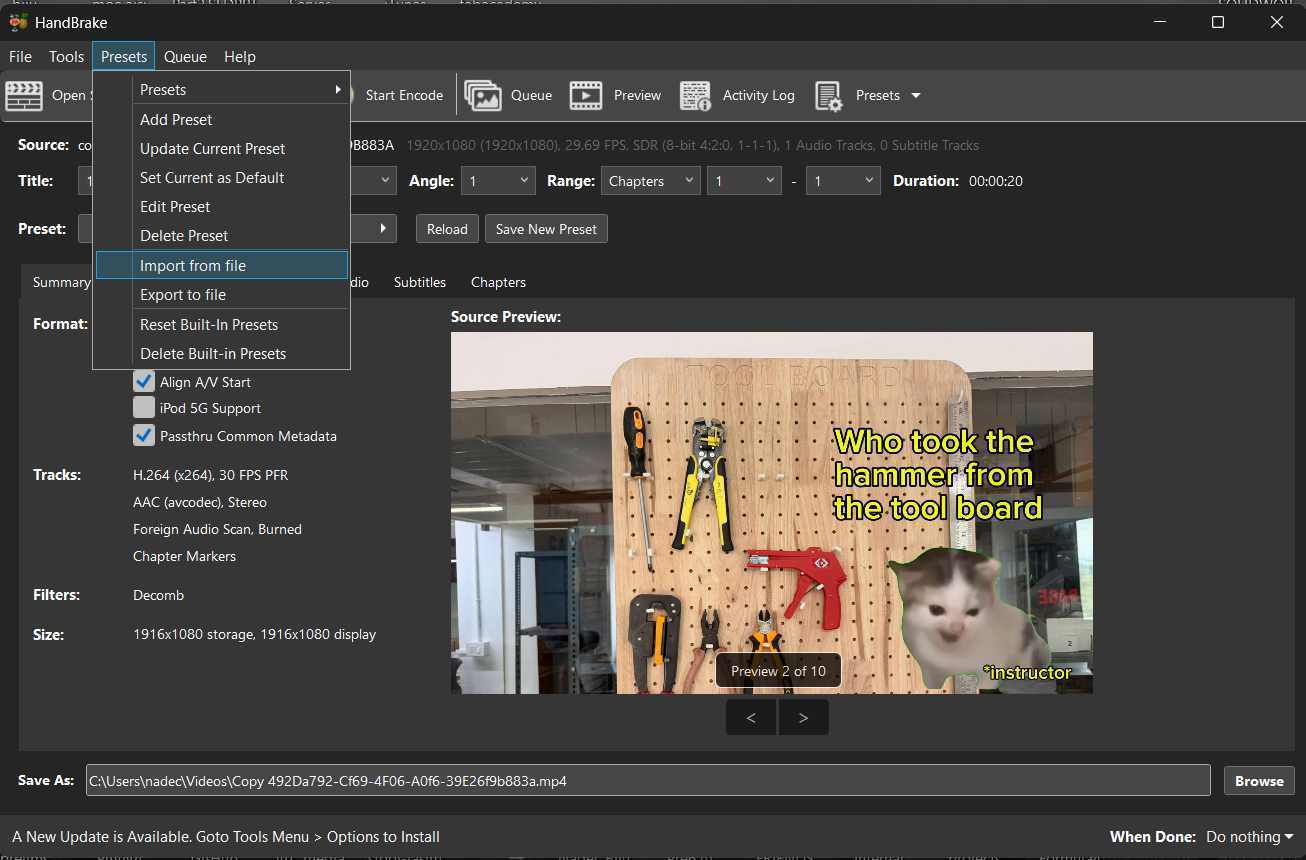Select Import from file
The image size is (1306, 860).
tap(222, 265)
